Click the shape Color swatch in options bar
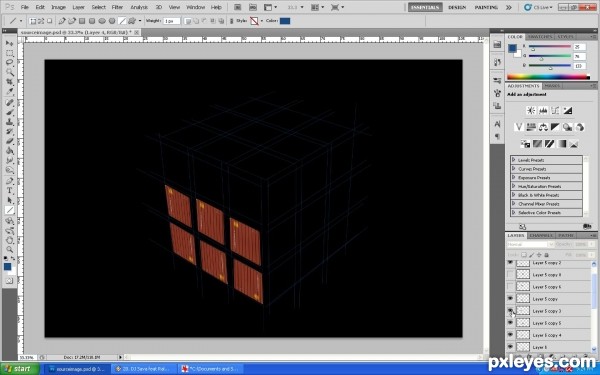Image resolution: width=600 pixels, height=375 pixels. click(x=285, y=21)
